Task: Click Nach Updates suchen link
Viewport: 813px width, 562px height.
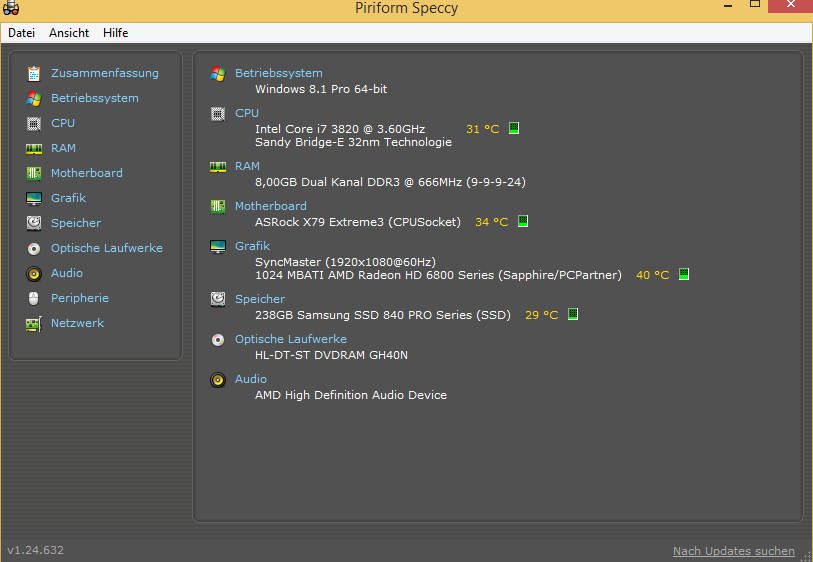Action: 734,551
